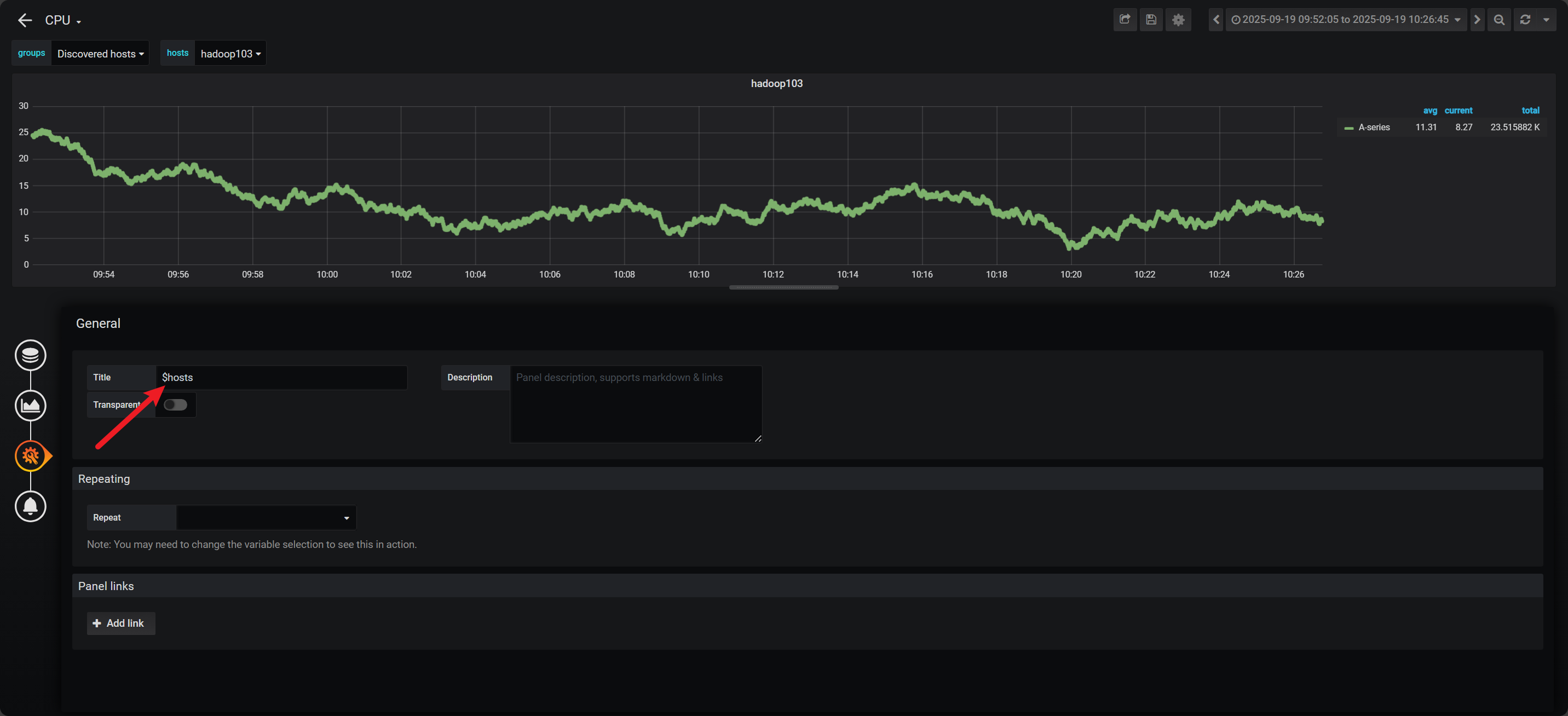The height and width of the screenshot is (716, 1568).
Task: Open dashboard settings gear icon
Action: [x=1178, y=20]
